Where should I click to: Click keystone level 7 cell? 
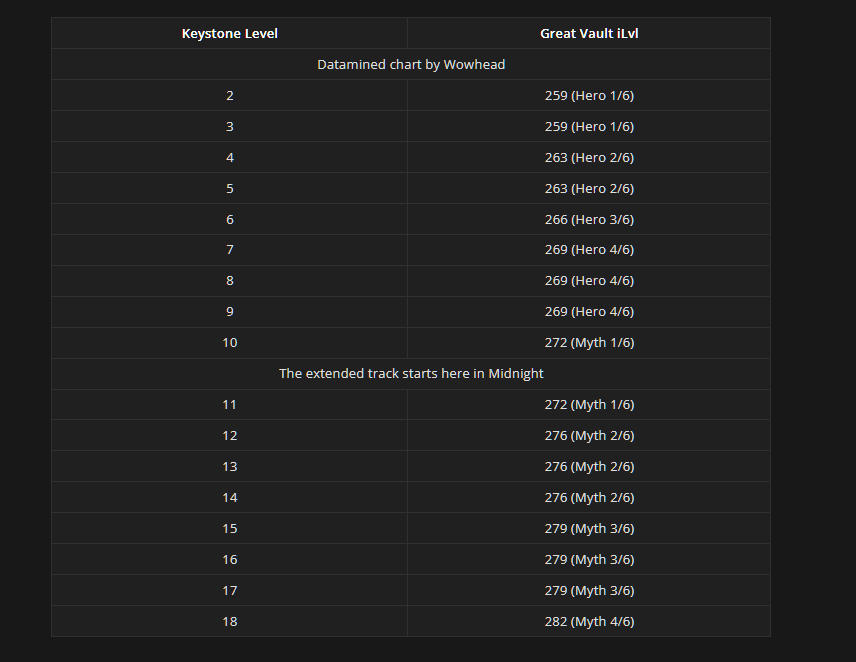pos(229,249)
